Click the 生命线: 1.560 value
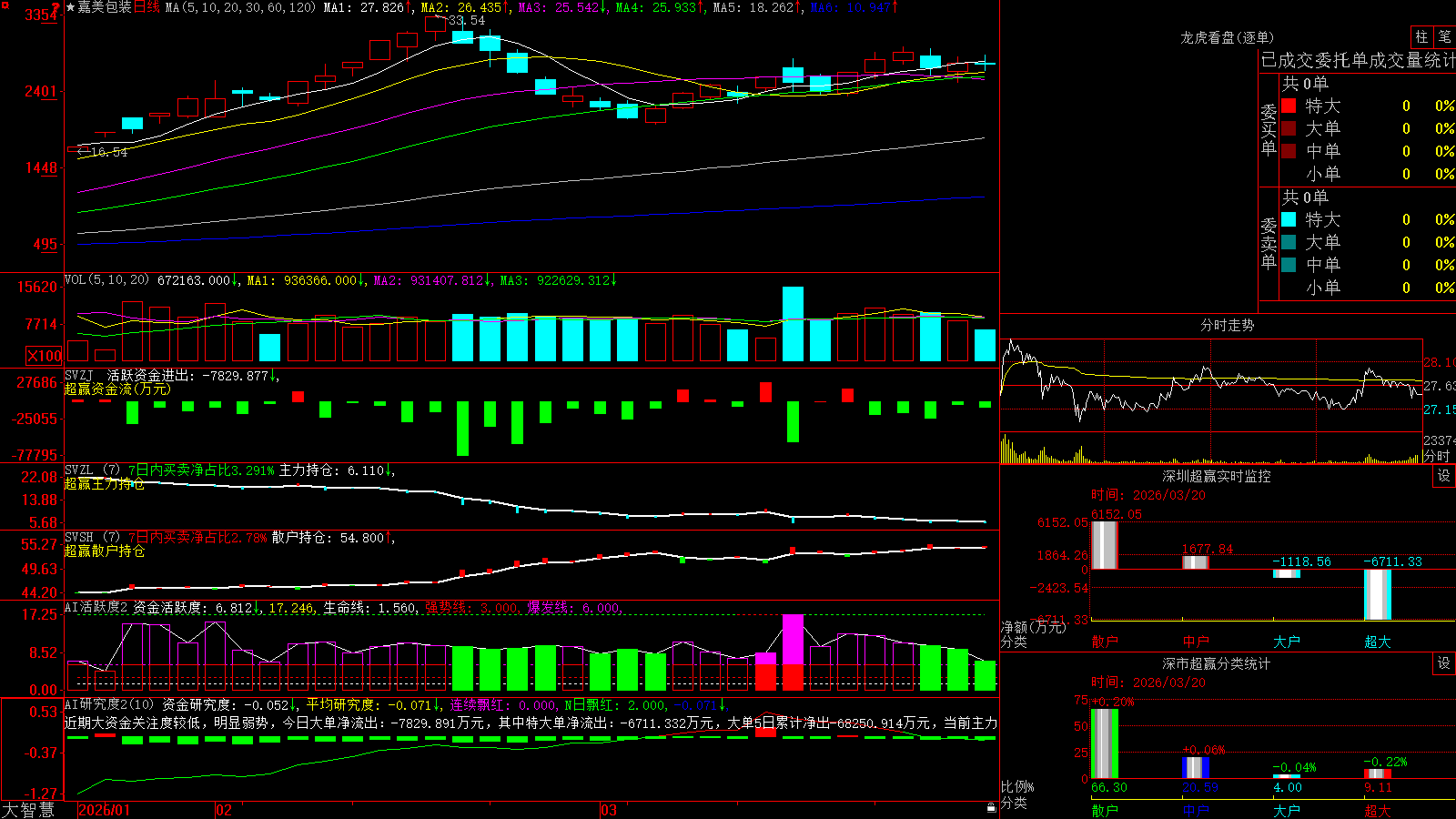The image size is (1456, 819). pyautogui.click(x=370, y=608)
